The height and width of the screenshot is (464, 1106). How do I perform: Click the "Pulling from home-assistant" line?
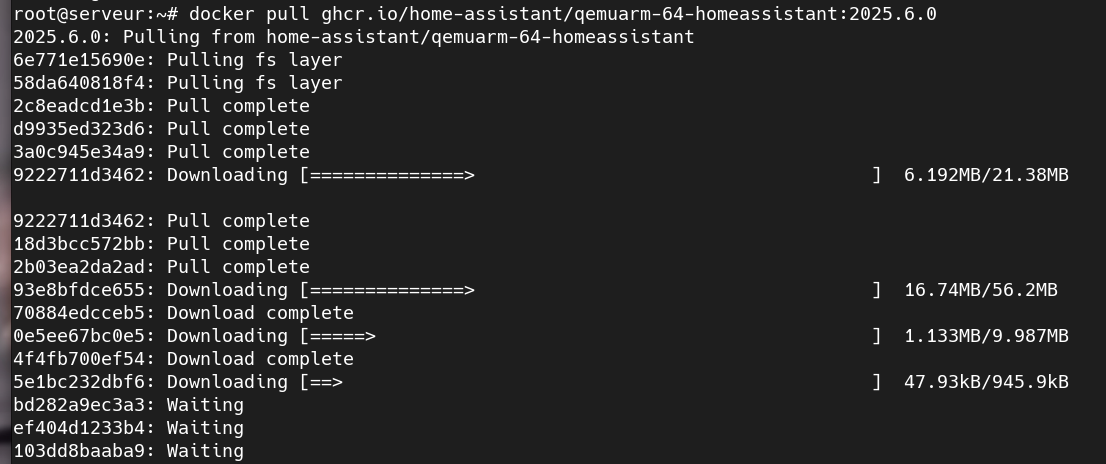[353, 37]
